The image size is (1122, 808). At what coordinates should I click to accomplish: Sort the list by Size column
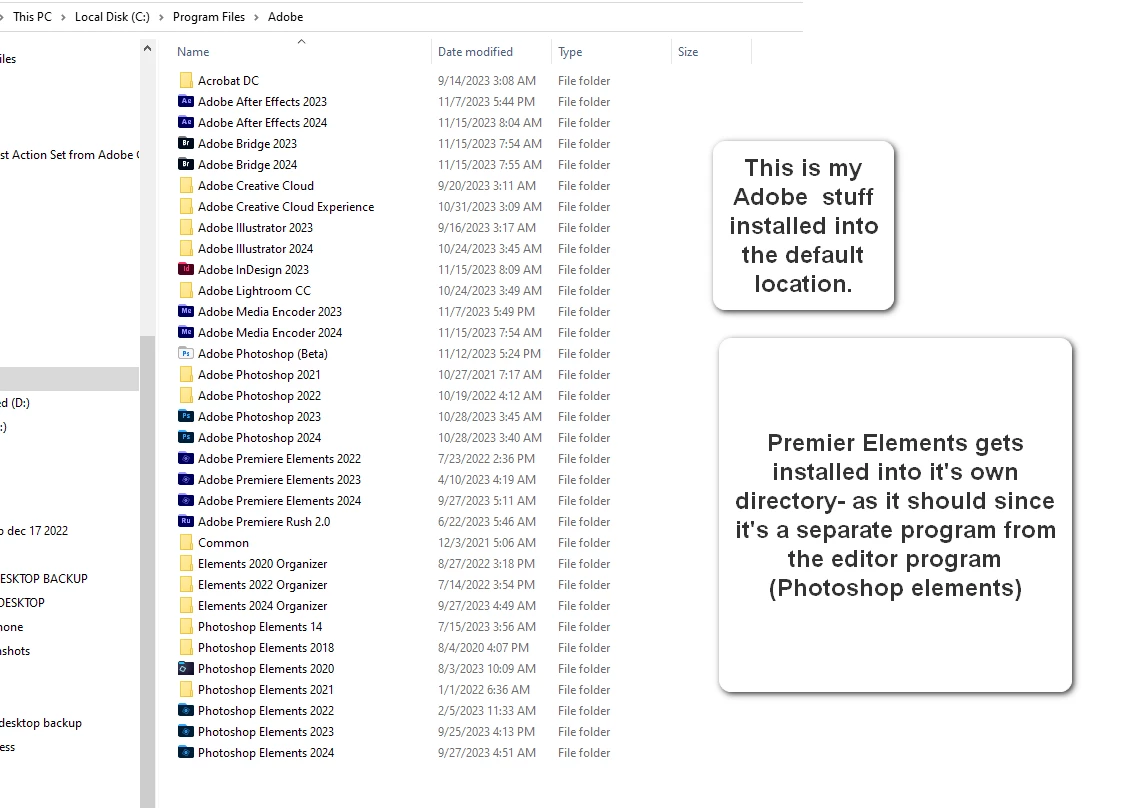point(688,52)
